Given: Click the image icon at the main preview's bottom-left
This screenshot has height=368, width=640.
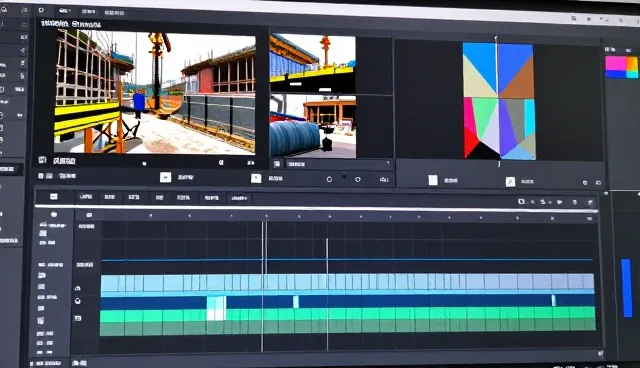Looking at the screenshot, I should 42,160.
